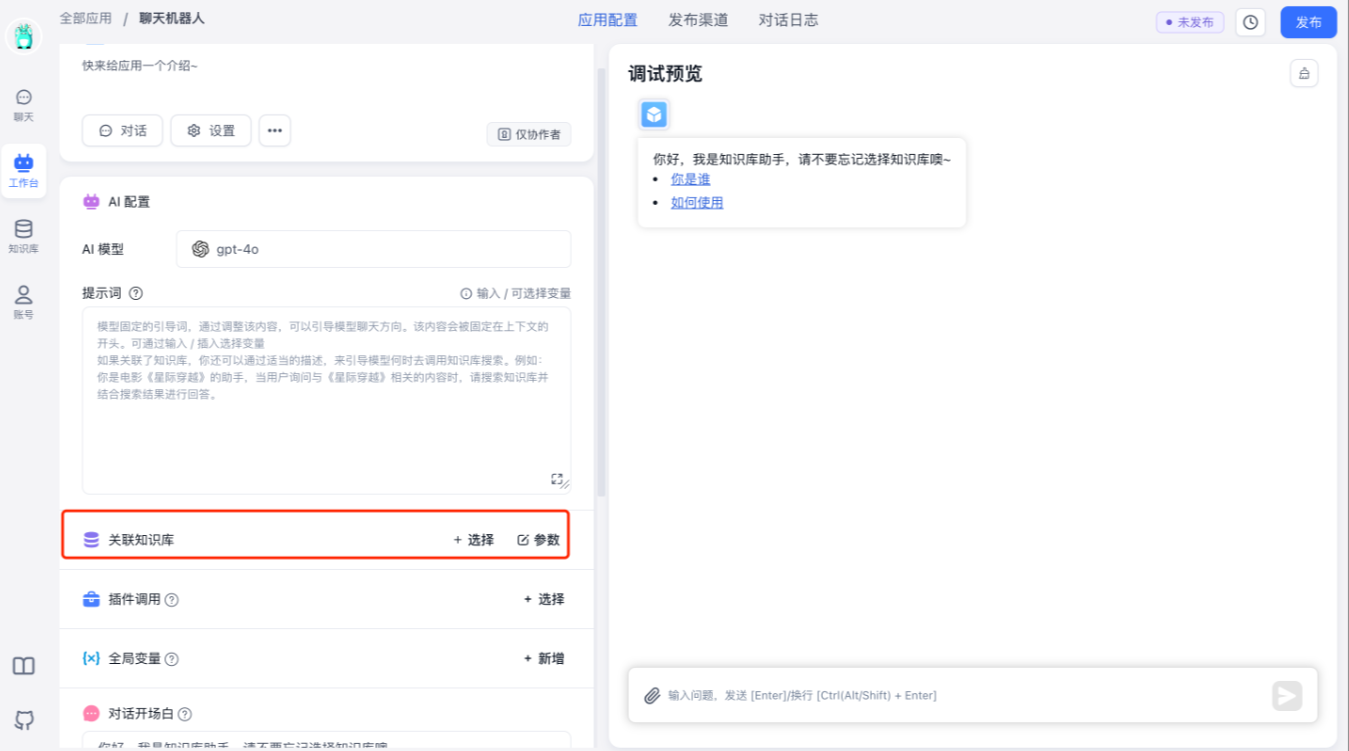Switch to the 应用配置 tab

[x=607, y=20]
